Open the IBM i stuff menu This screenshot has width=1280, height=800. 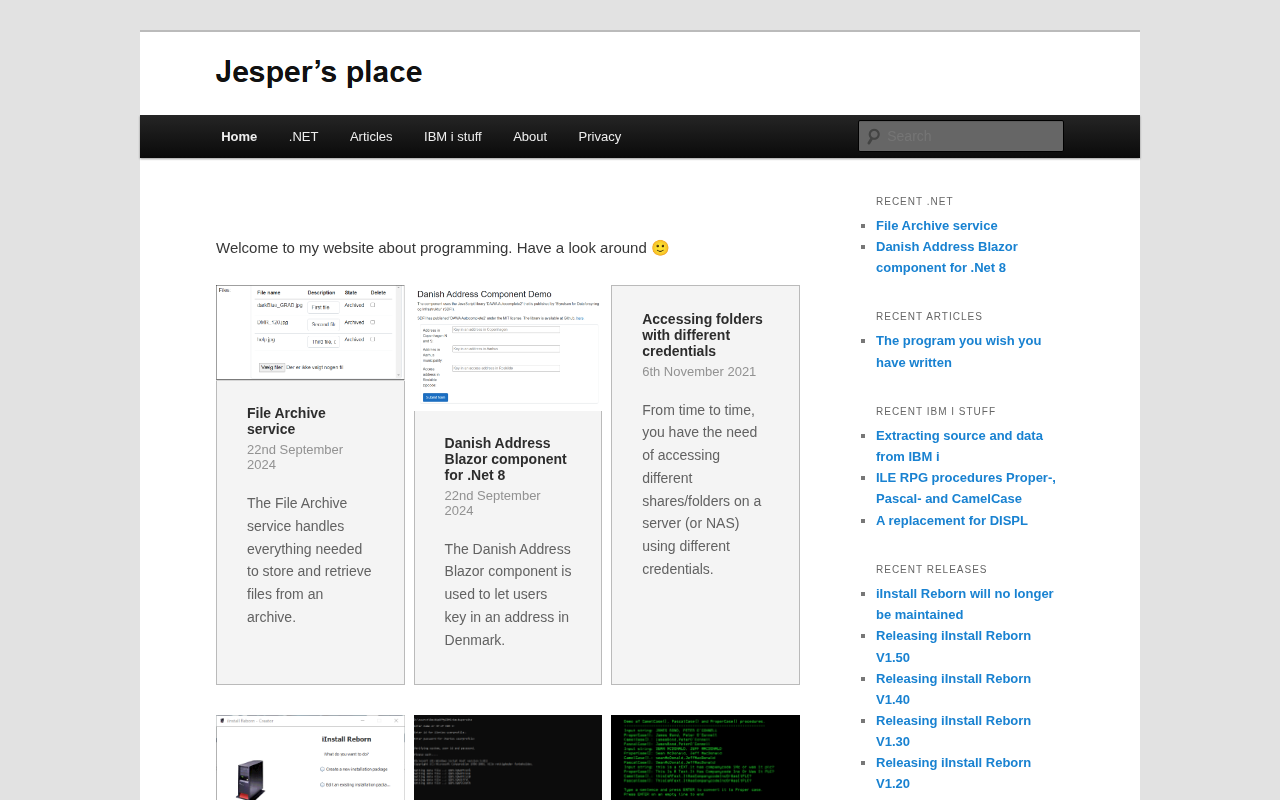coord(452,137)
